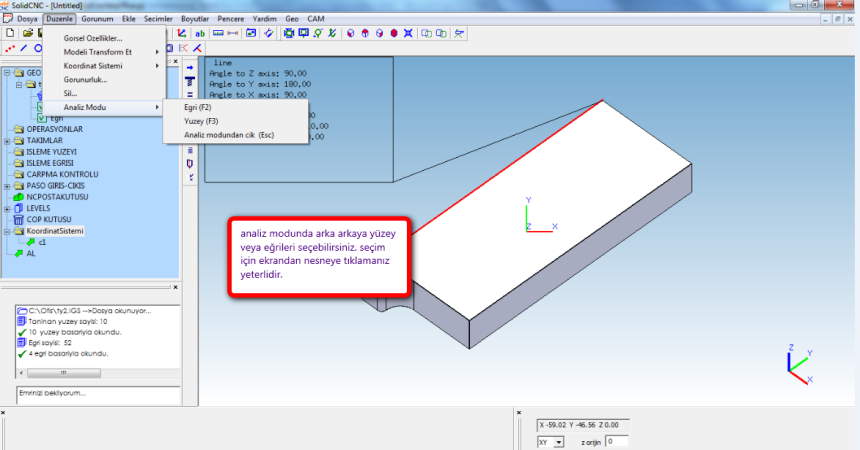Select AL tree item

(31, 254)
